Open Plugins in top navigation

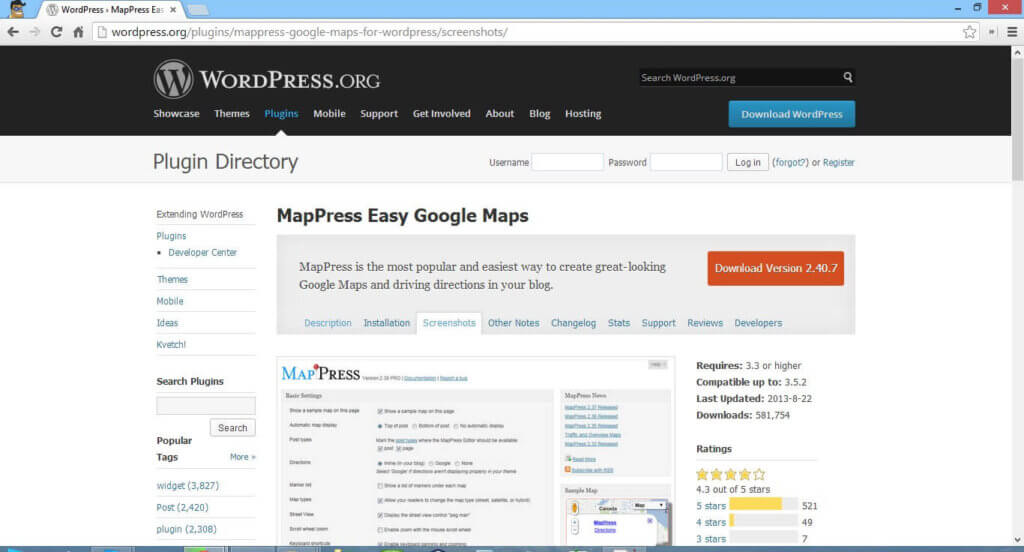[281, 114]
